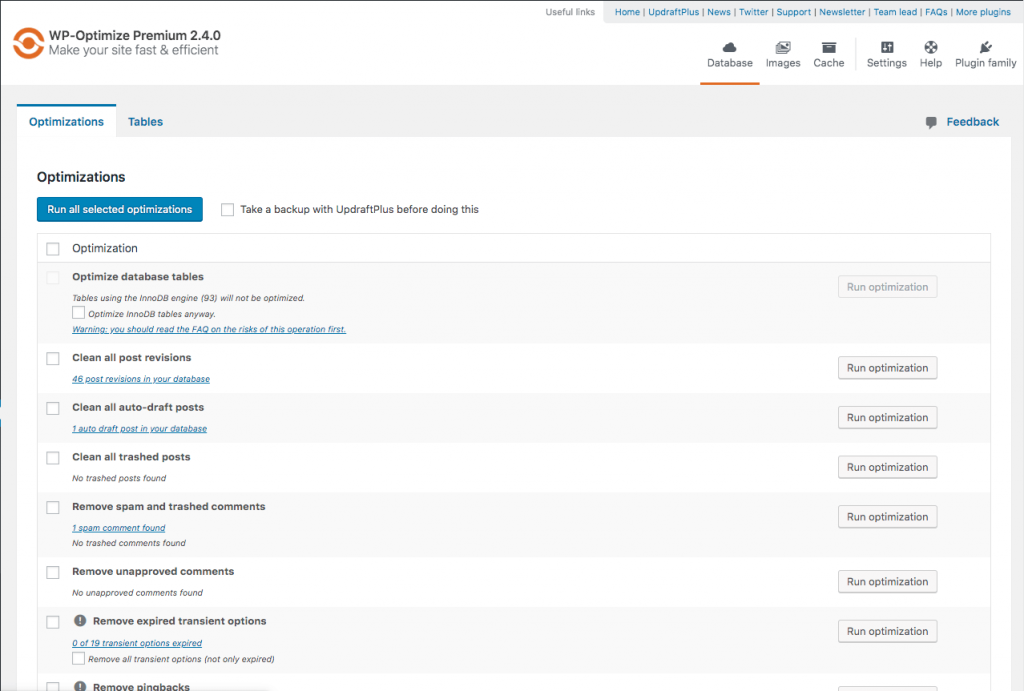The height and width of the screenshot is (691, 1024).
Task: Click the info icon next to Remove pingbacks
Action: click(79, 686)
